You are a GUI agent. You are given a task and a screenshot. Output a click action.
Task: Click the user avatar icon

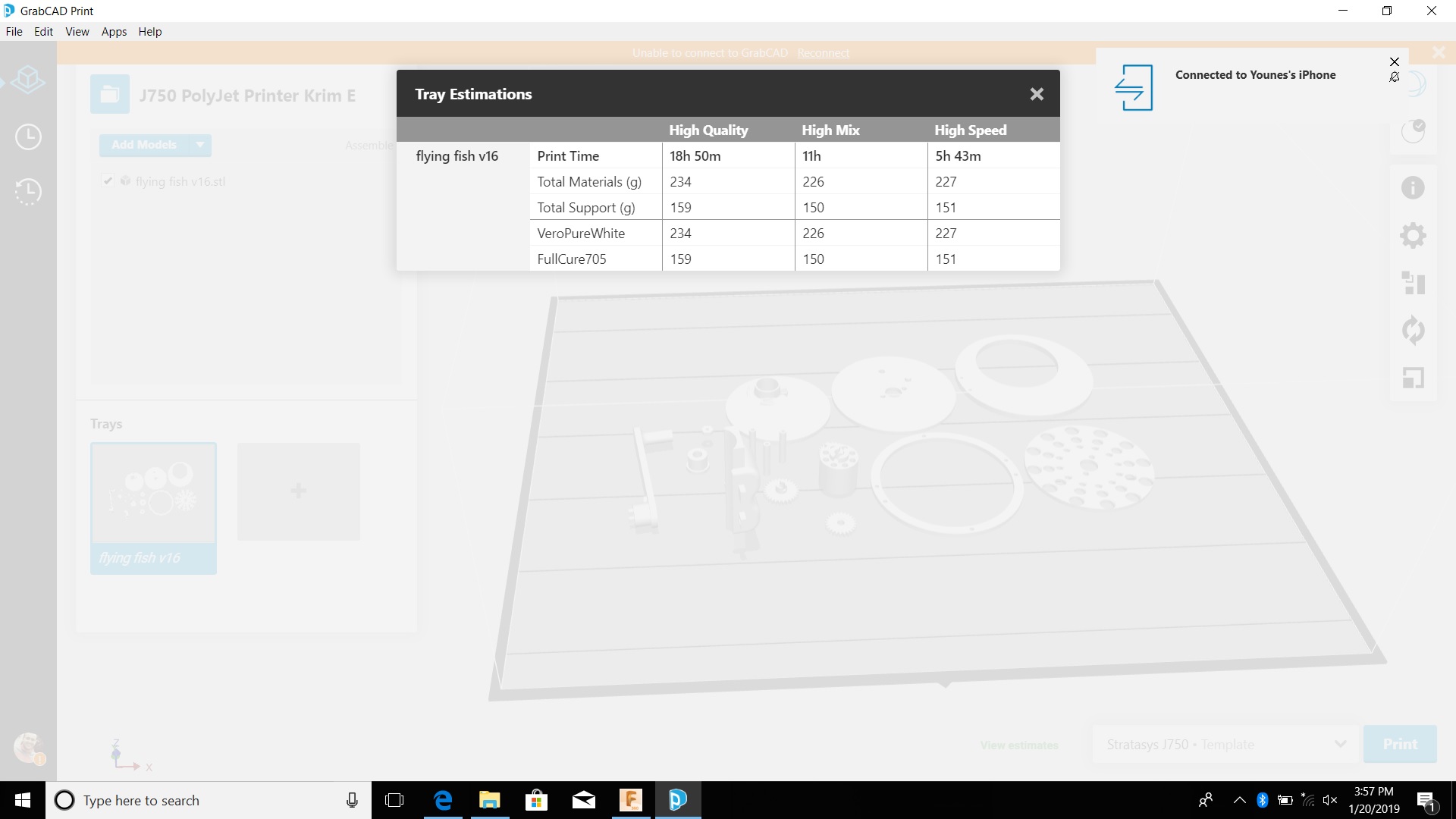pos(28,748)
